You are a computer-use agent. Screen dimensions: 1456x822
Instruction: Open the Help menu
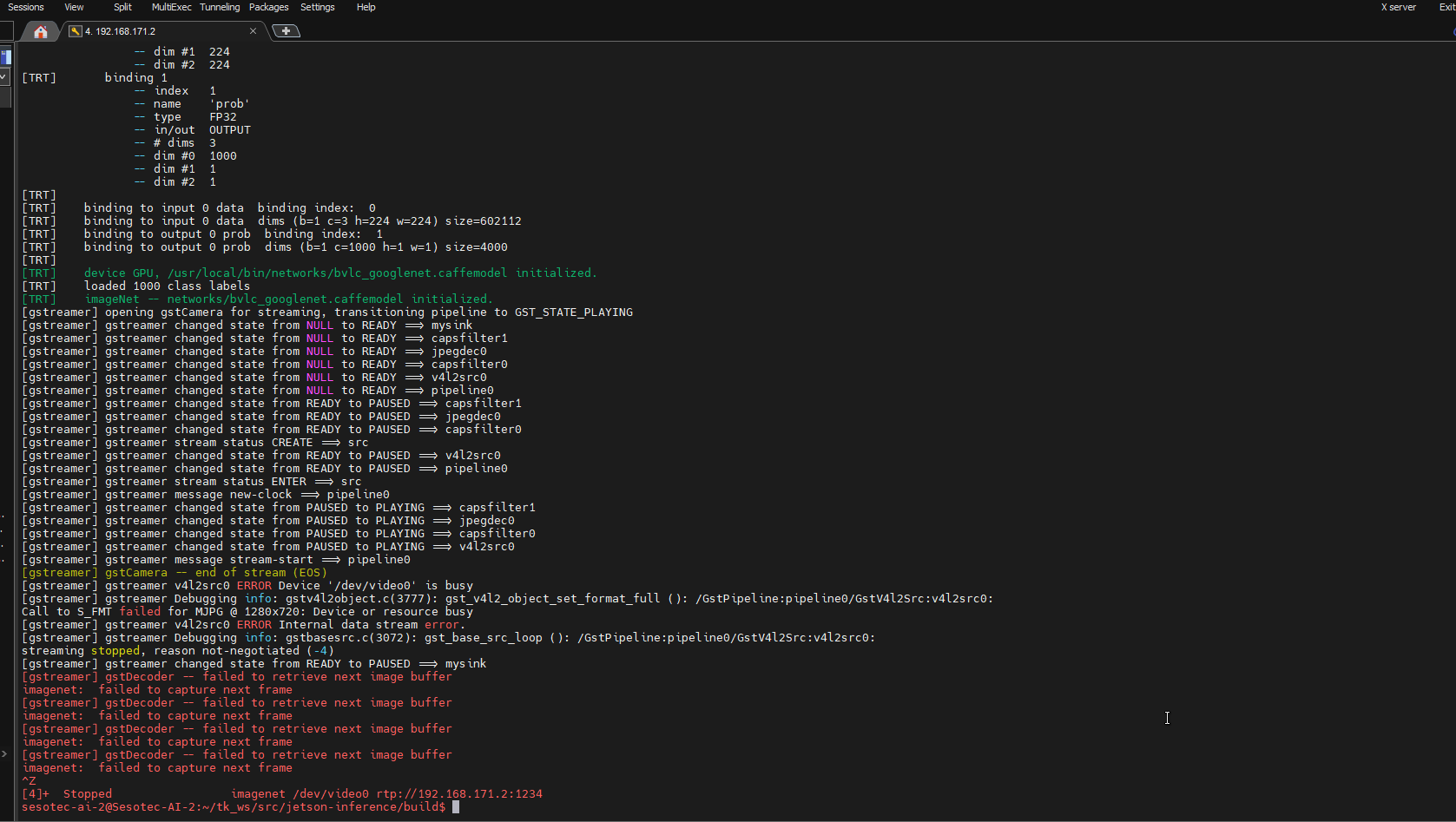pos(366,7)
